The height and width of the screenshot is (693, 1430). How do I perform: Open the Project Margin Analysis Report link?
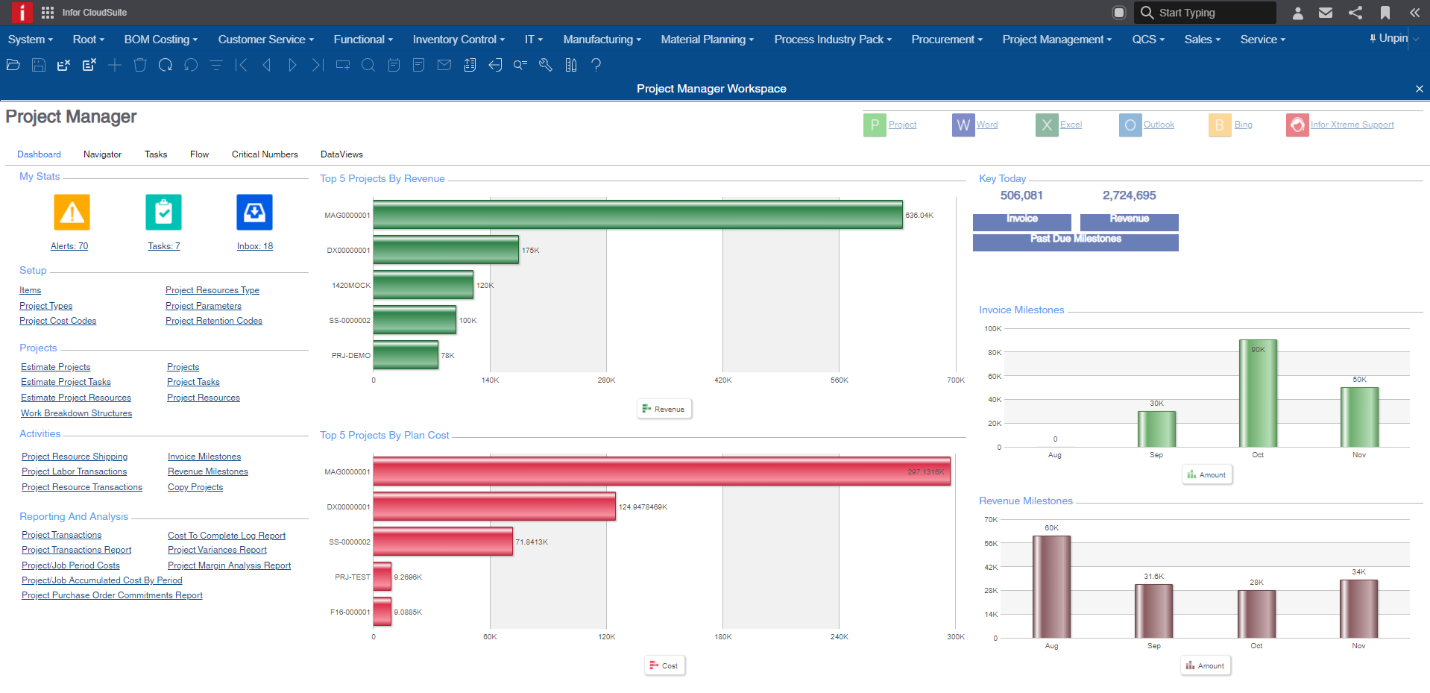tap(229, 565)
